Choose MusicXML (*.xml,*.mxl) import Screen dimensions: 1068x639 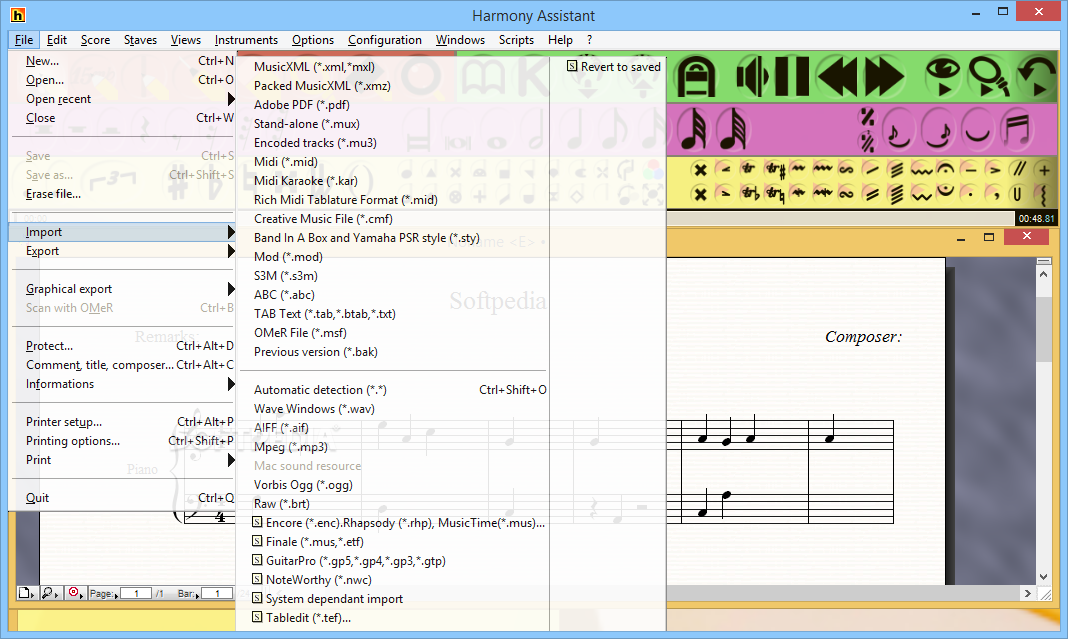pyautogui.click(x=314, y=67)
